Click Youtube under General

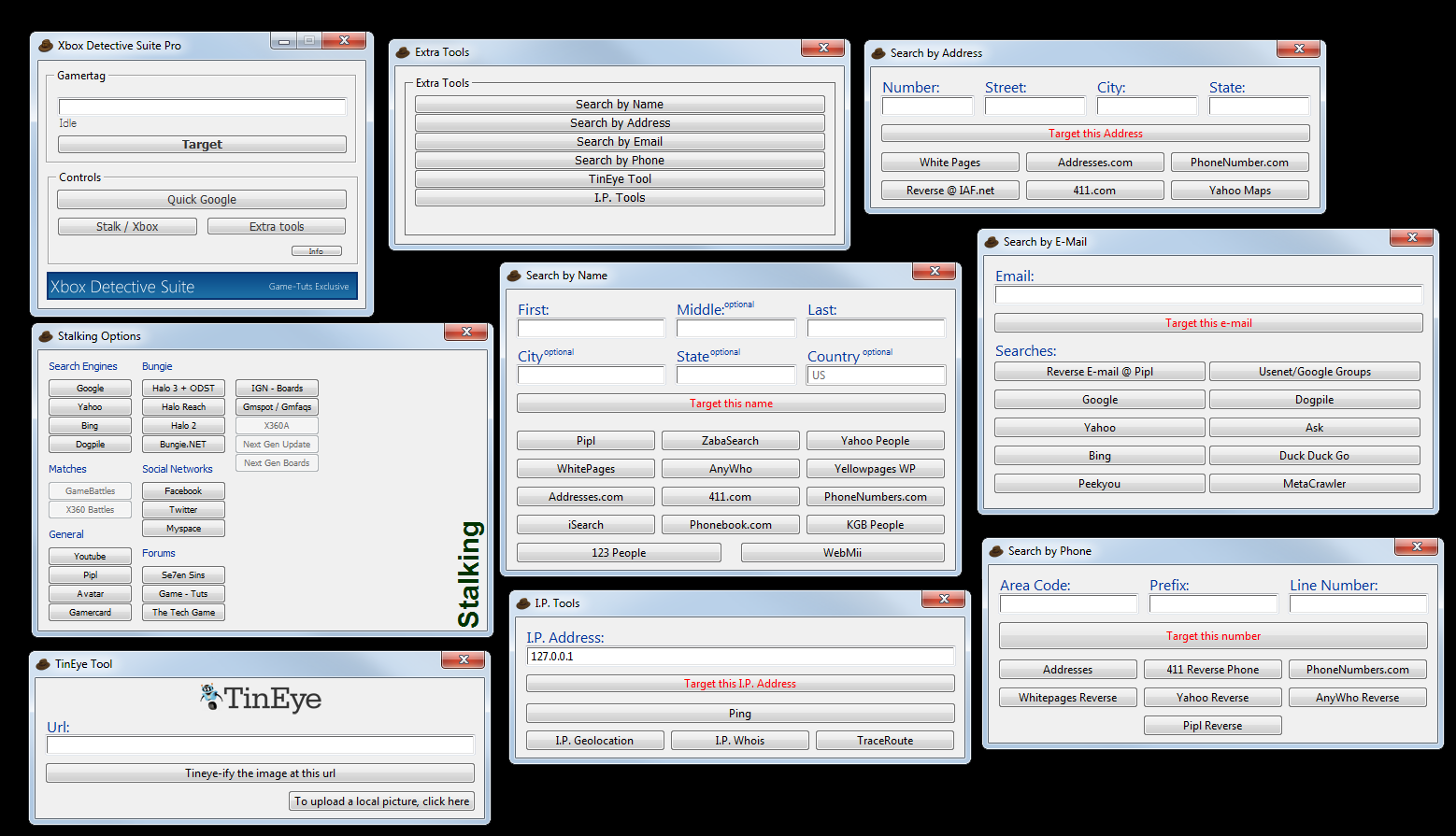90,557
